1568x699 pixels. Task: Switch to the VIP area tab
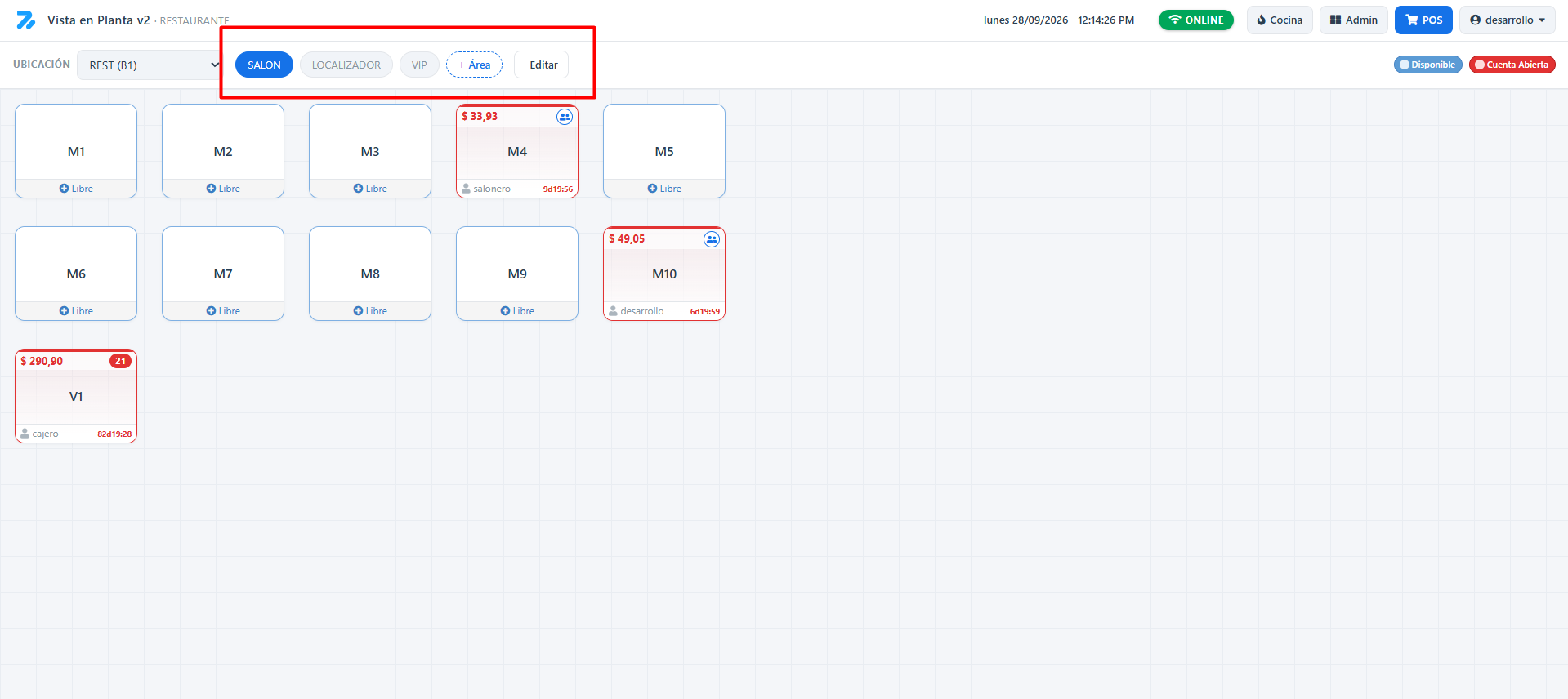coord(419,65)
